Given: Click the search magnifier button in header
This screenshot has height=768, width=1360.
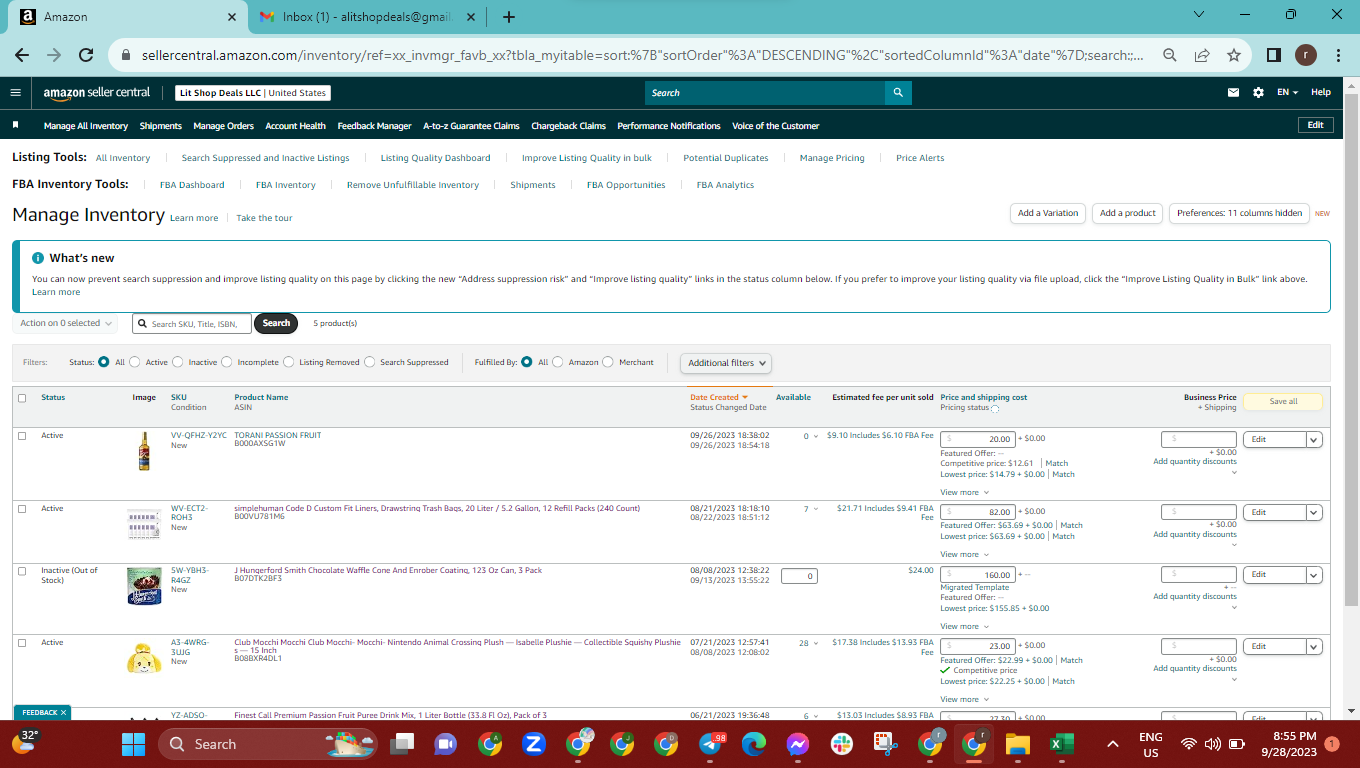Looking at the screenshot, I should tap(898, 93).
